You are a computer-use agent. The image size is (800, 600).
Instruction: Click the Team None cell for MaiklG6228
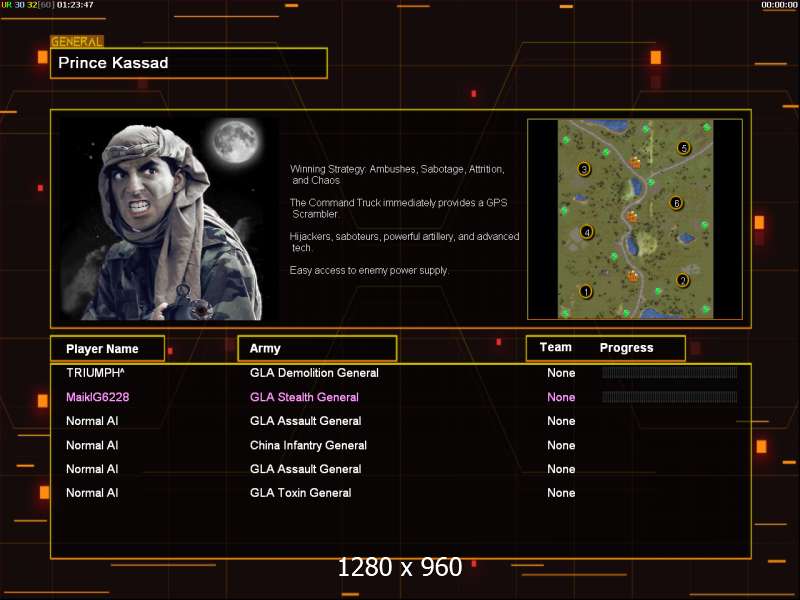coord(561,397)
